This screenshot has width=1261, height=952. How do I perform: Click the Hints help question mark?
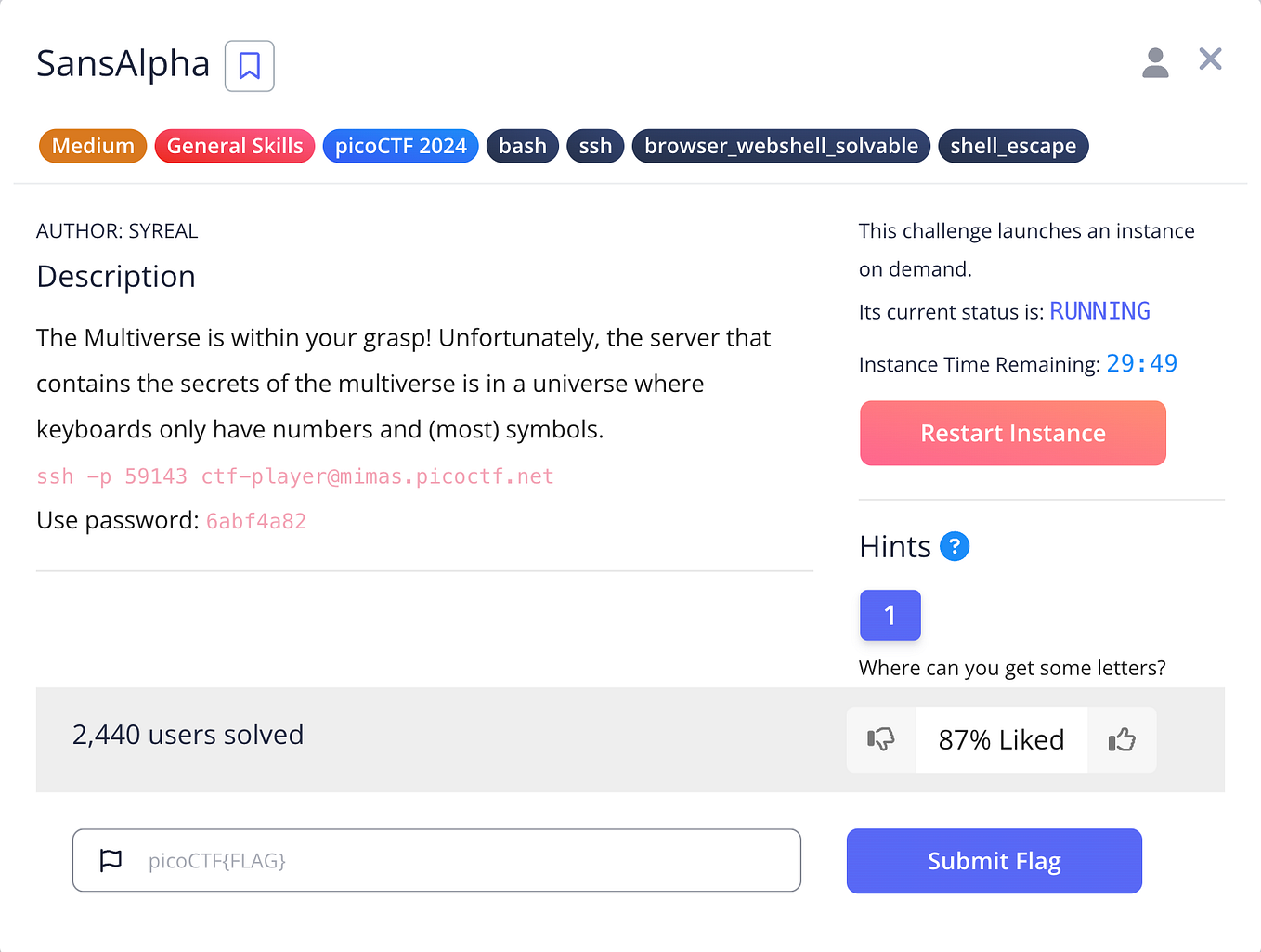(954, 546)
